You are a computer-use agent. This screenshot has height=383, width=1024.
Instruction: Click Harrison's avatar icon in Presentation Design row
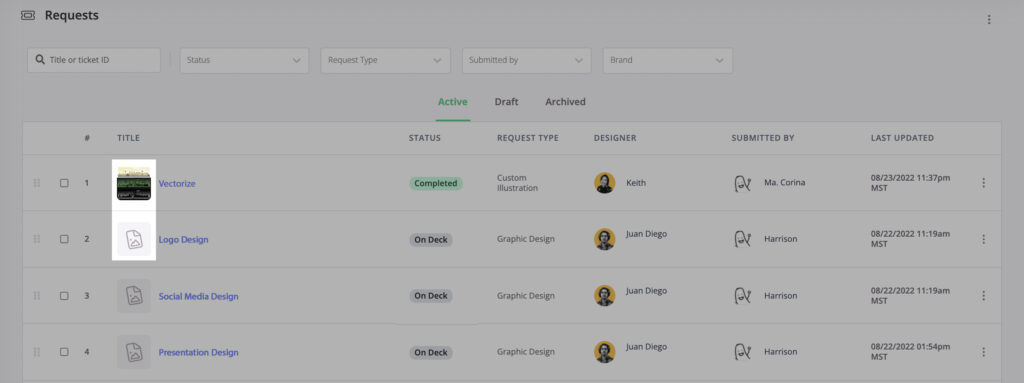pos(743,352)
